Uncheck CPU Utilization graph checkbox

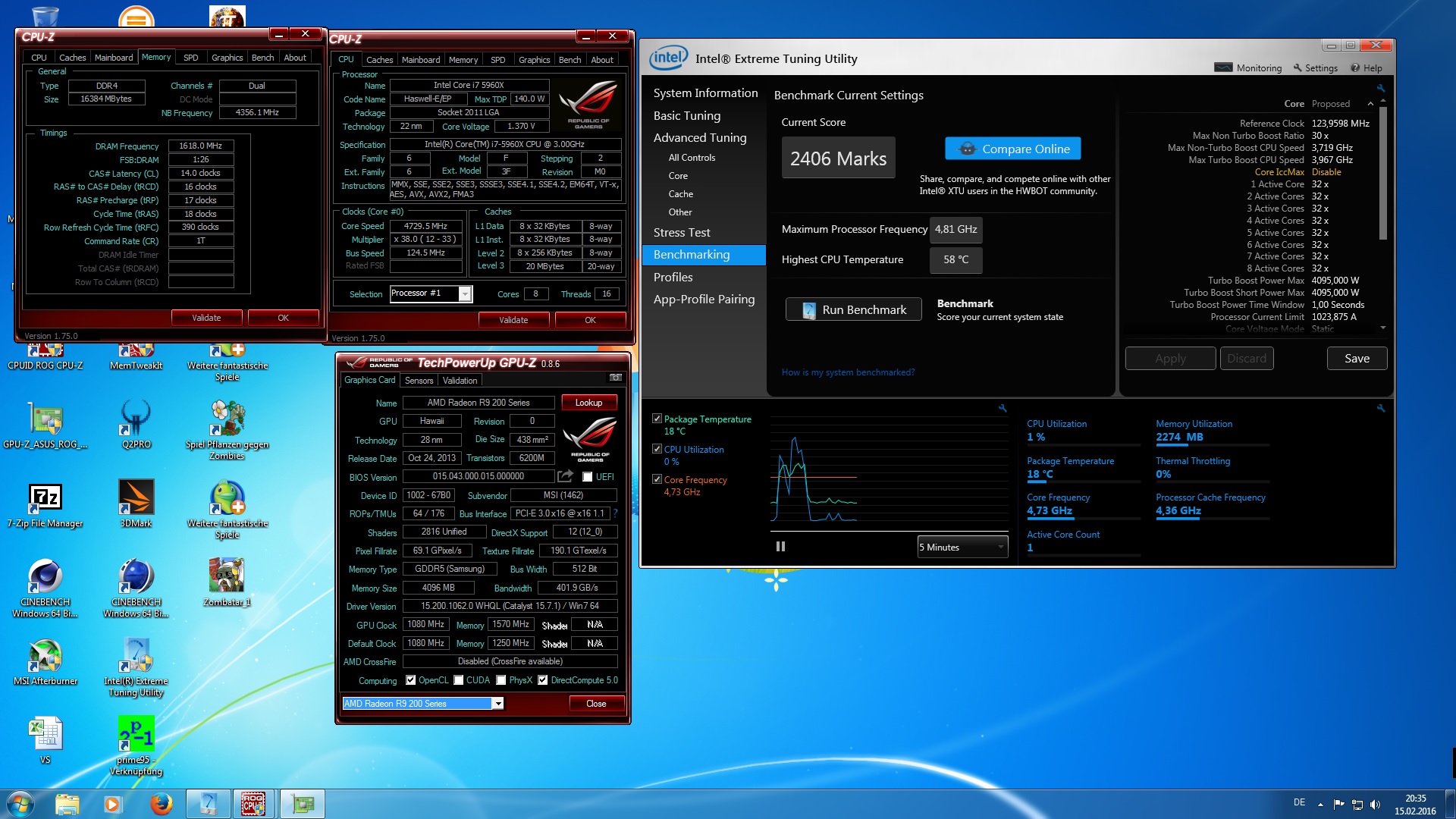tap(657, 449)
